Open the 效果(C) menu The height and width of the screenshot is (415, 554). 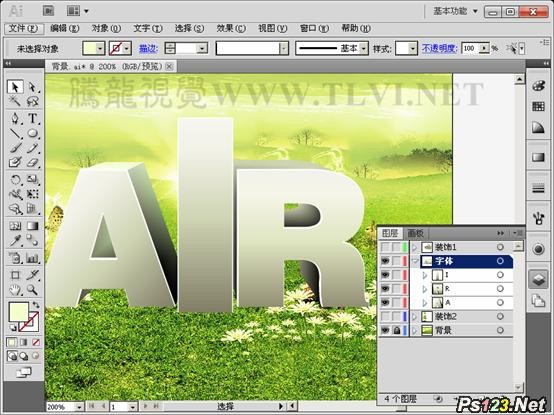point(231,28)
